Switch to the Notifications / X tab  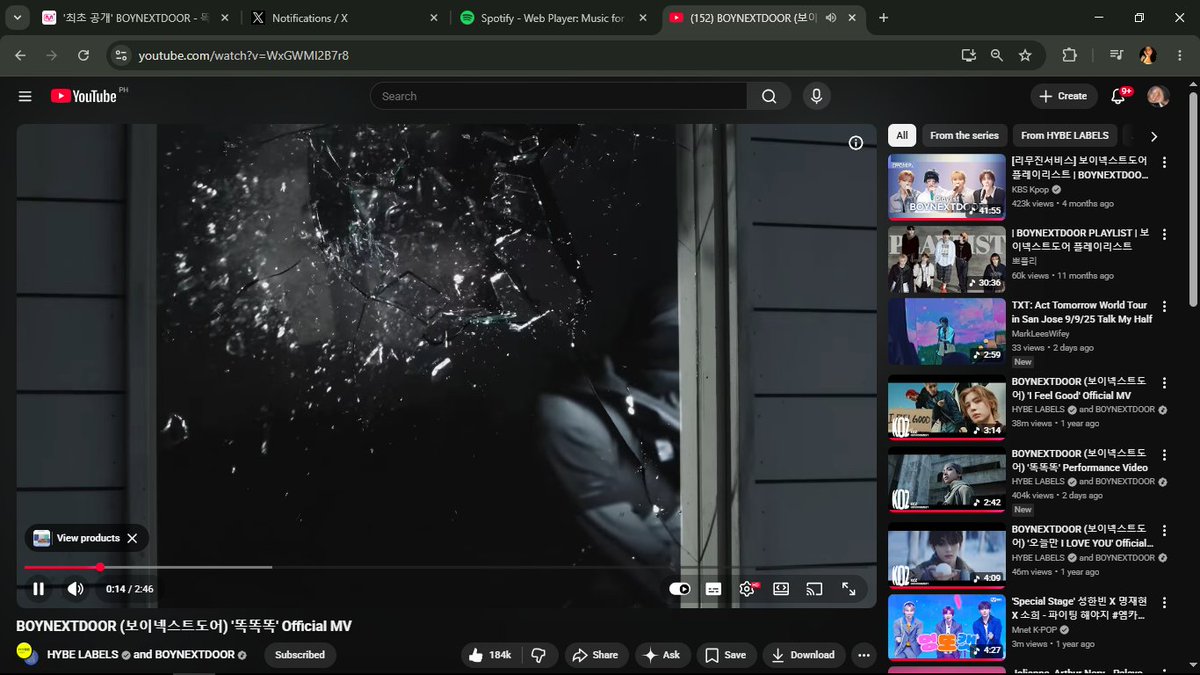344,18
